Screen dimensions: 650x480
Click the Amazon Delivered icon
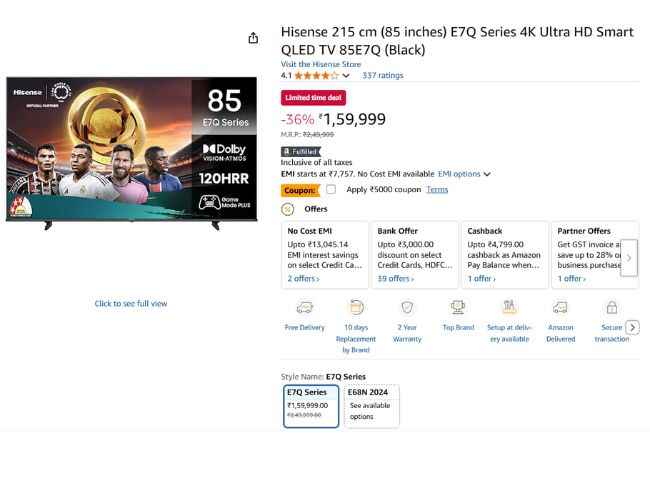[560, 308]
